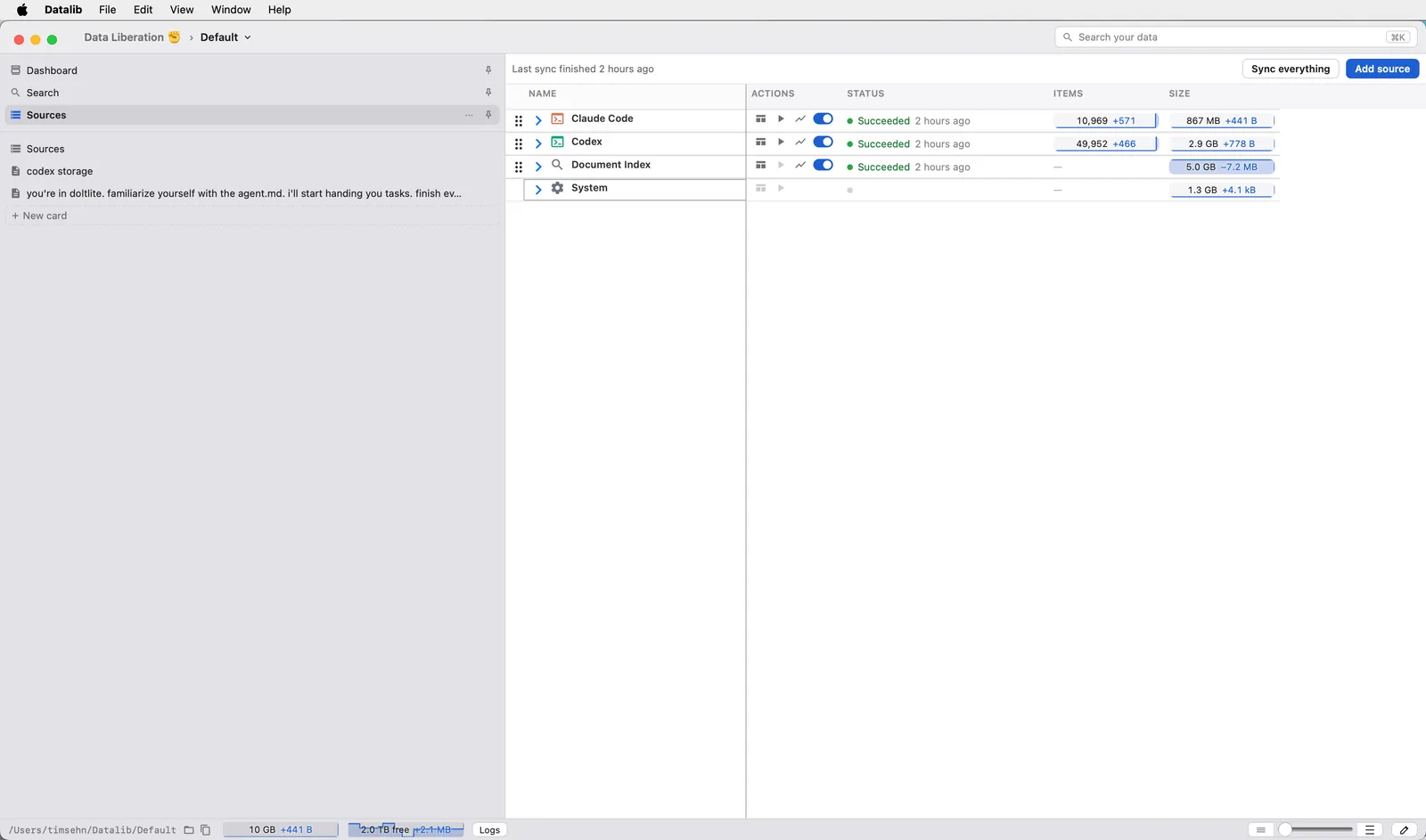The image size is (1426, 840).
Task: Open table view for System row
Action: [x=760, y=188]
